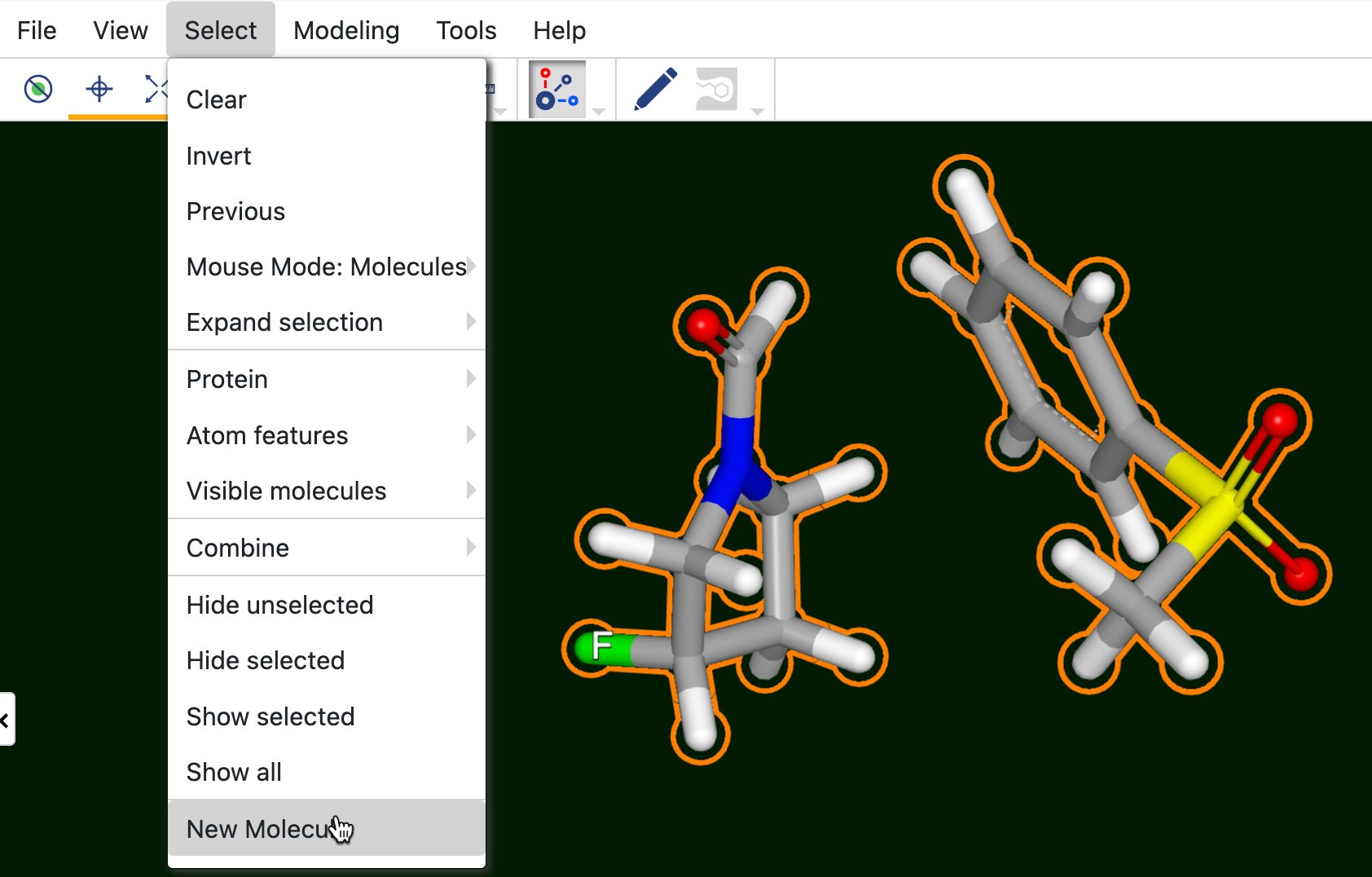
Task: Select the crosshair center tool
Action: [99, 89]
